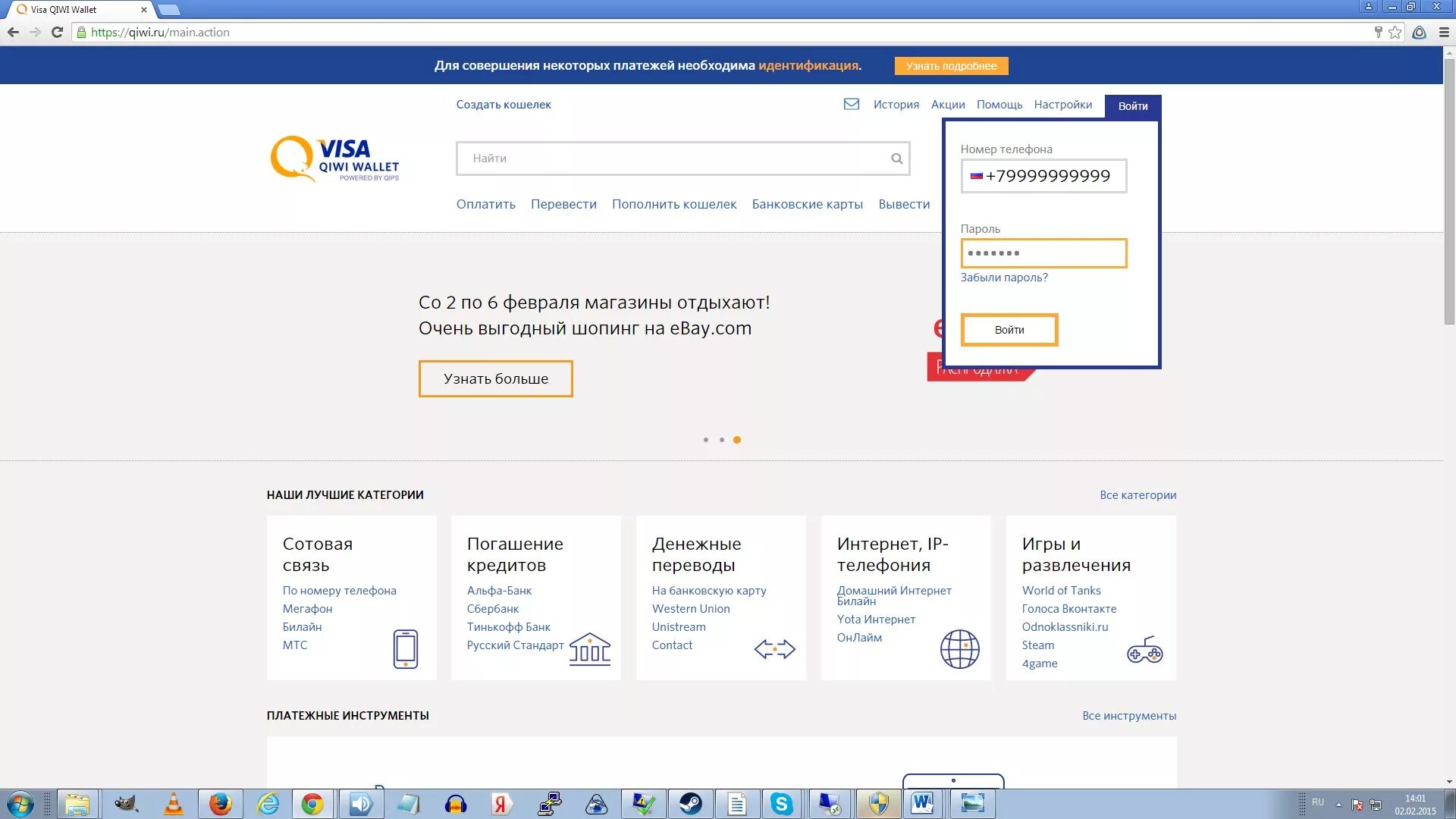Image resolution: width=1456 pixels, height=819 pixels.
Task: Focus the Пароль field
Action: click(1043, 253)
